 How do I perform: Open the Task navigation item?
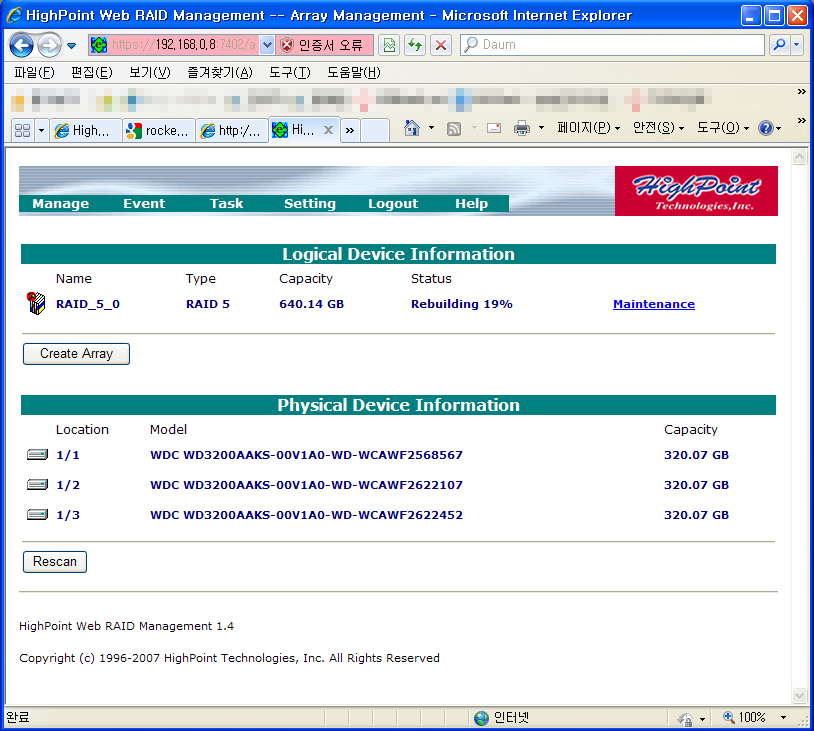[226, 204]
